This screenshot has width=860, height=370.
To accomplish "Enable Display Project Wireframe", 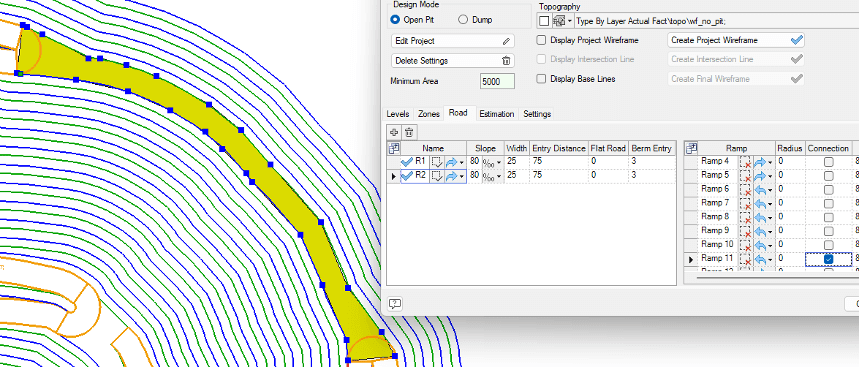I will tap(541, 40).
